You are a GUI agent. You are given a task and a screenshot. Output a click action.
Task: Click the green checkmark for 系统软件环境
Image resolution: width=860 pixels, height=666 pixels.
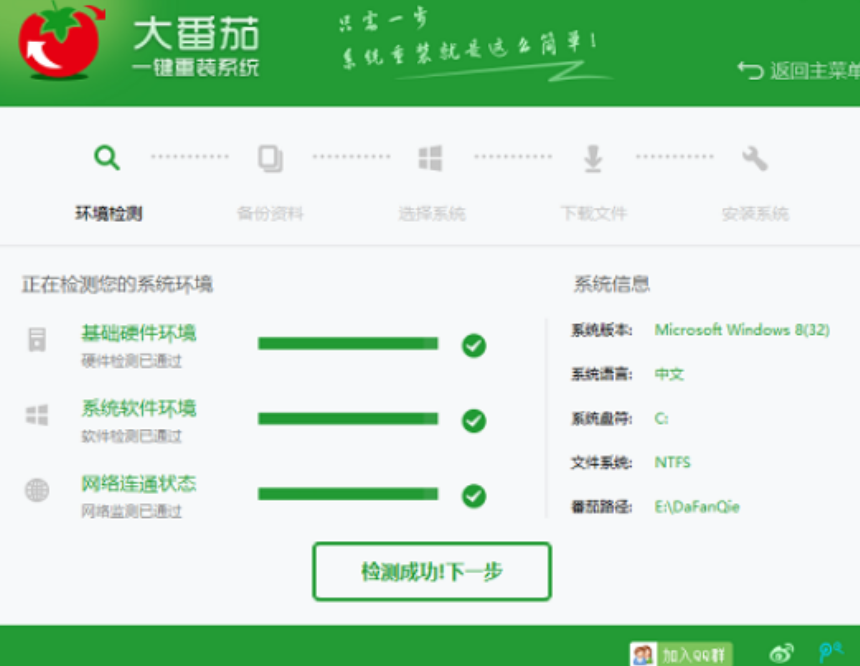coord(474,420)
